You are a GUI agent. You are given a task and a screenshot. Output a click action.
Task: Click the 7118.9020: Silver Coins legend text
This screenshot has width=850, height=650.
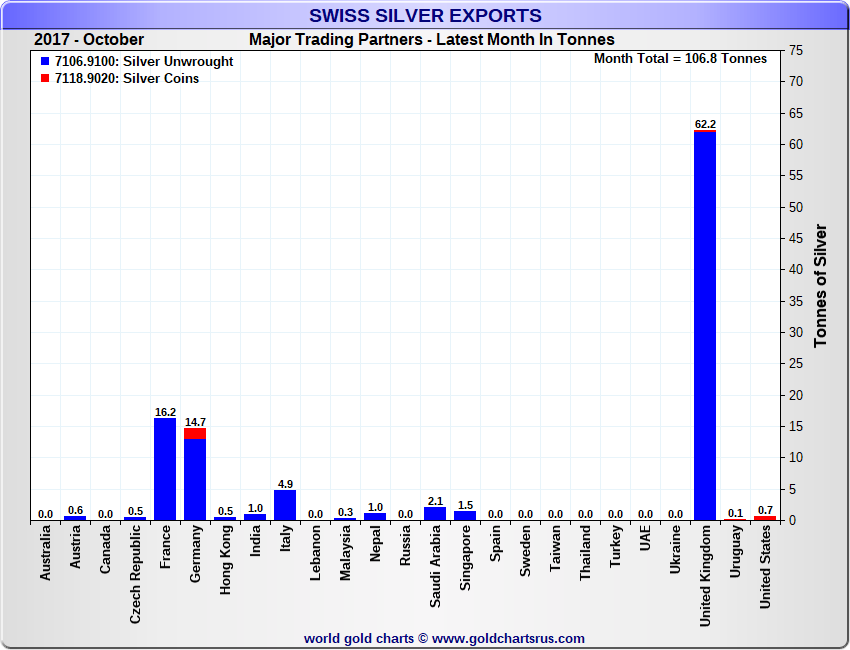tap(127, 79)
